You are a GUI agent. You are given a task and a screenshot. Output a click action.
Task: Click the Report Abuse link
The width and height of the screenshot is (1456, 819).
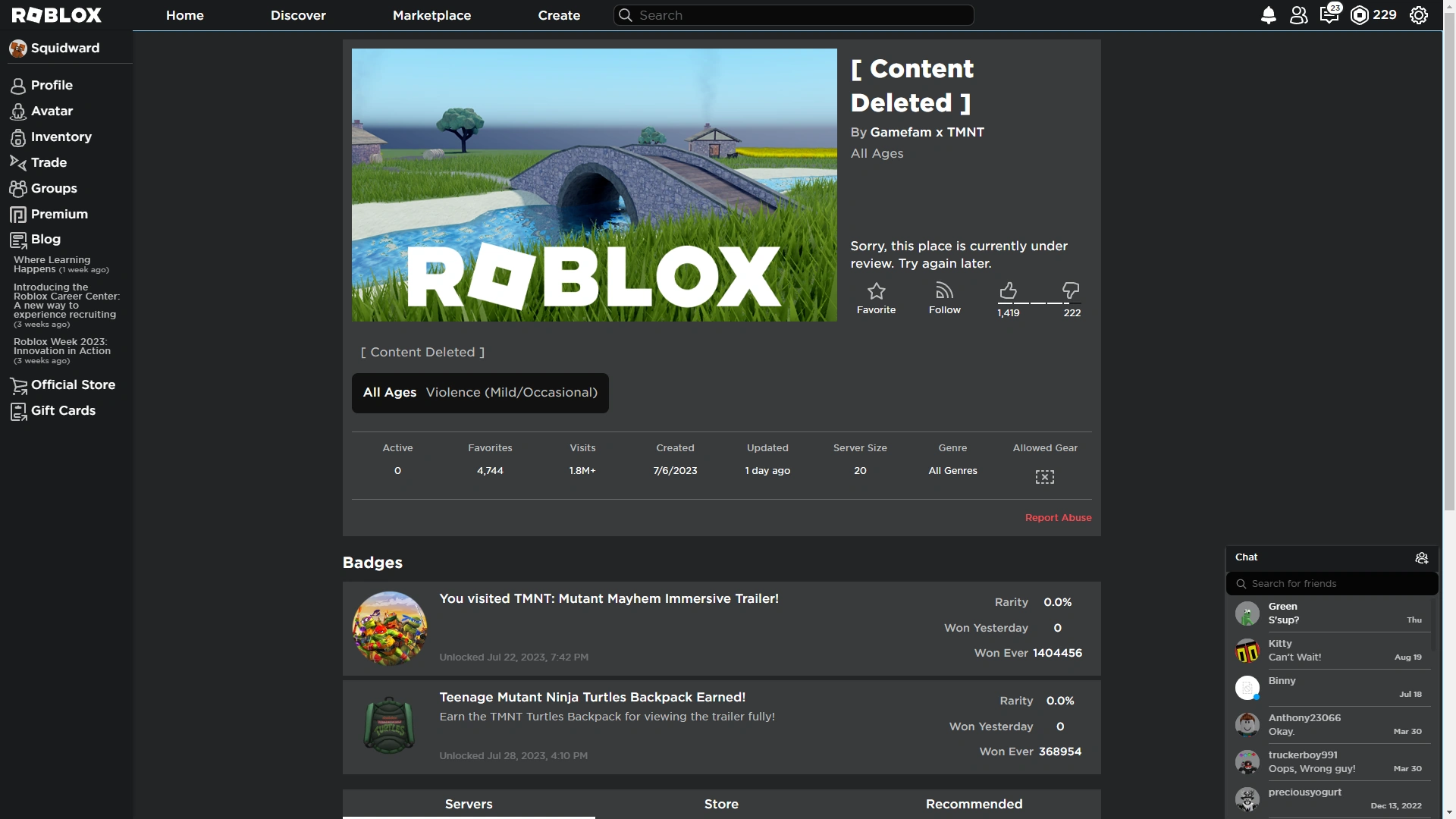(1058, 518)
